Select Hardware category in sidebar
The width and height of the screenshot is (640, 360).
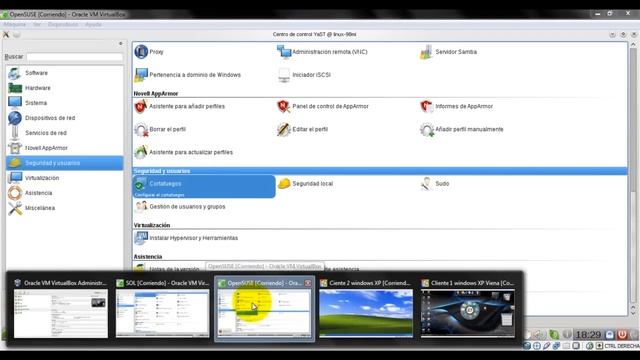(64, 88)
